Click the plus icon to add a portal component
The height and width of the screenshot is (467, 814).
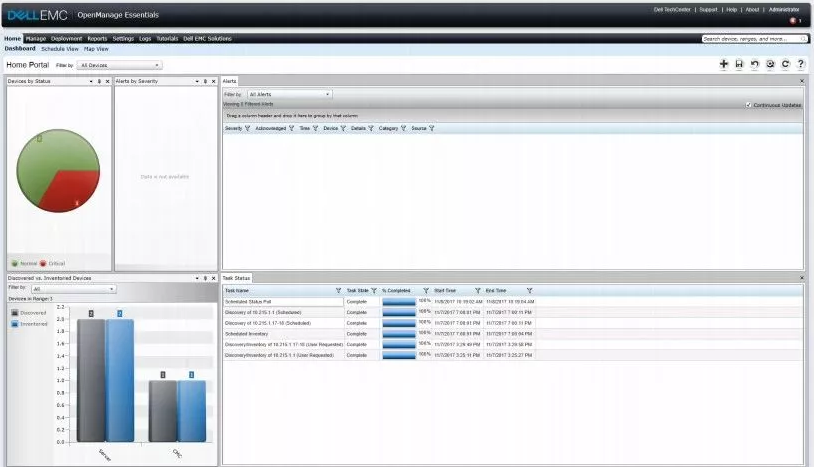(724, 64)
